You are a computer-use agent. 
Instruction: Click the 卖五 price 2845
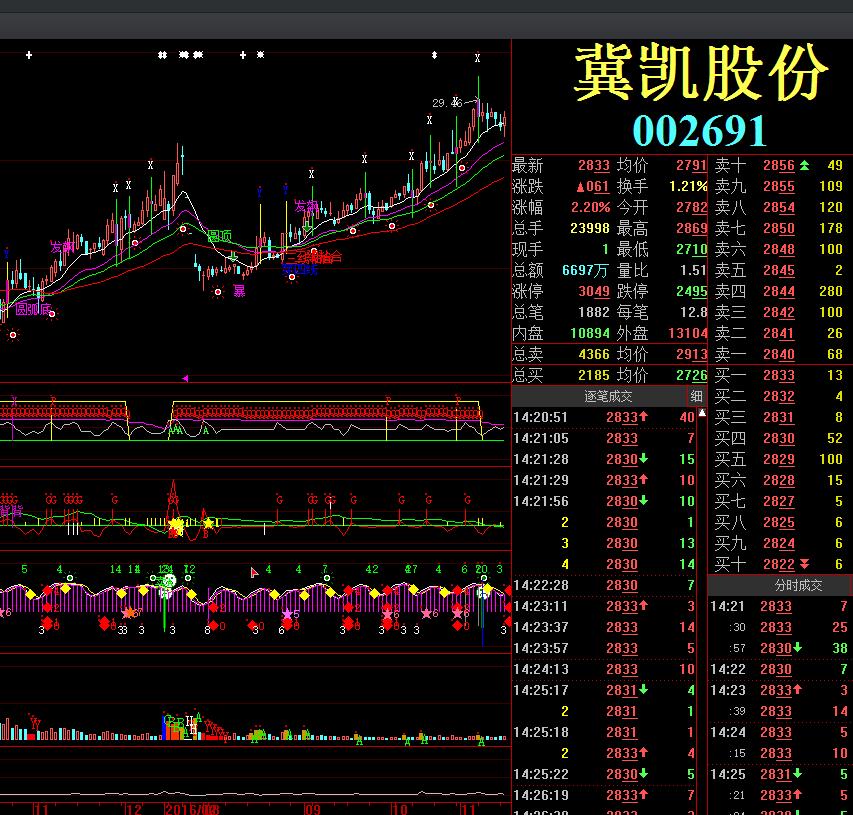click(x=778, y=270)
